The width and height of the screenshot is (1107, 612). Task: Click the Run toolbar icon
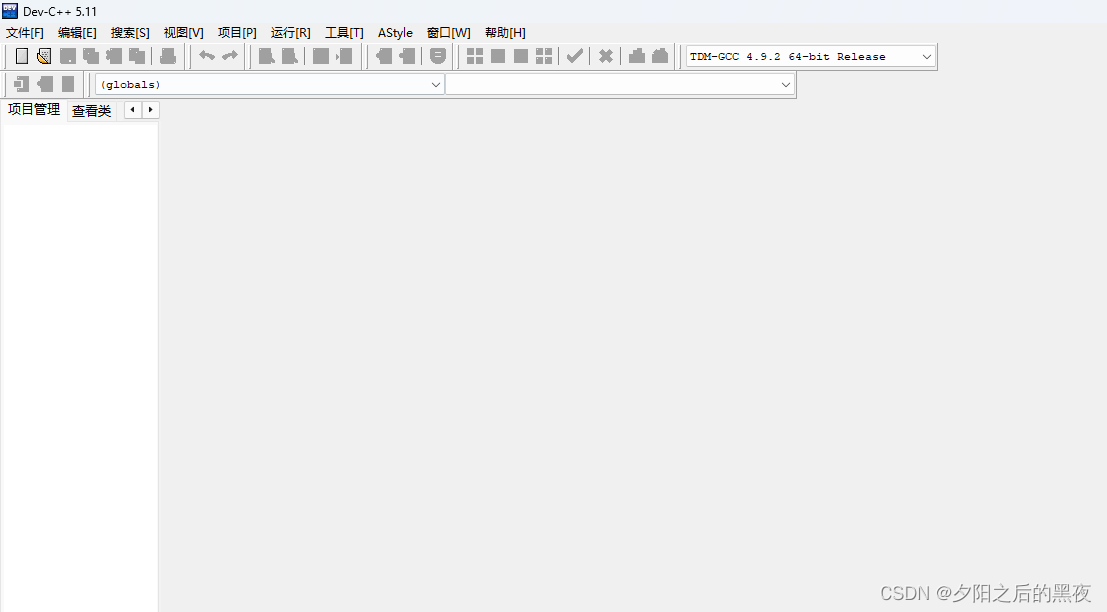498,56
